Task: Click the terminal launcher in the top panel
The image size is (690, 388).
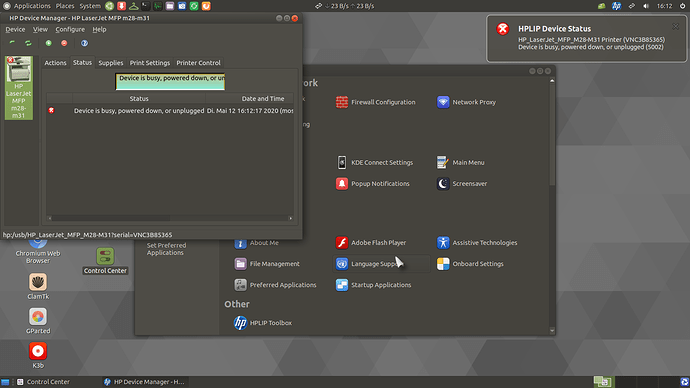Action: 145,6
